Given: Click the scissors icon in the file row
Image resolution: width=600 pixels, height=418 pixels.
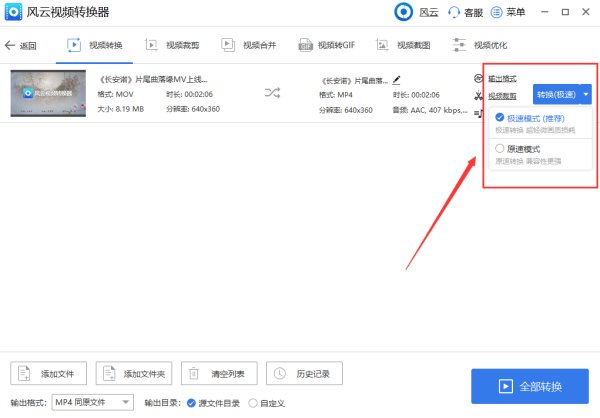Looking at the screenshot, I should [478, 96].
